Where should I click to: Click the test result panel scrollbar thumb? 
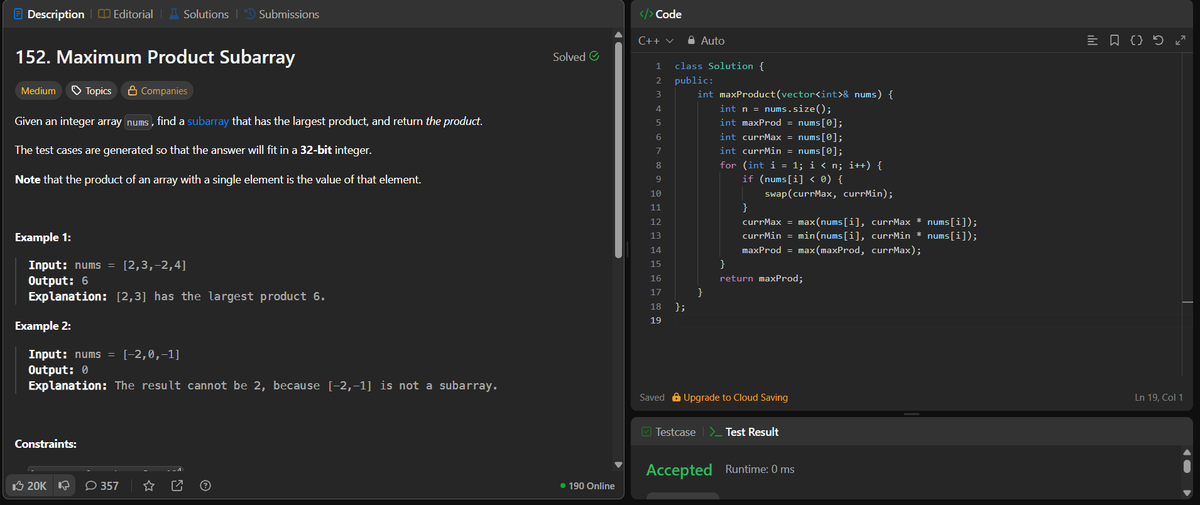pos(1187,465)
